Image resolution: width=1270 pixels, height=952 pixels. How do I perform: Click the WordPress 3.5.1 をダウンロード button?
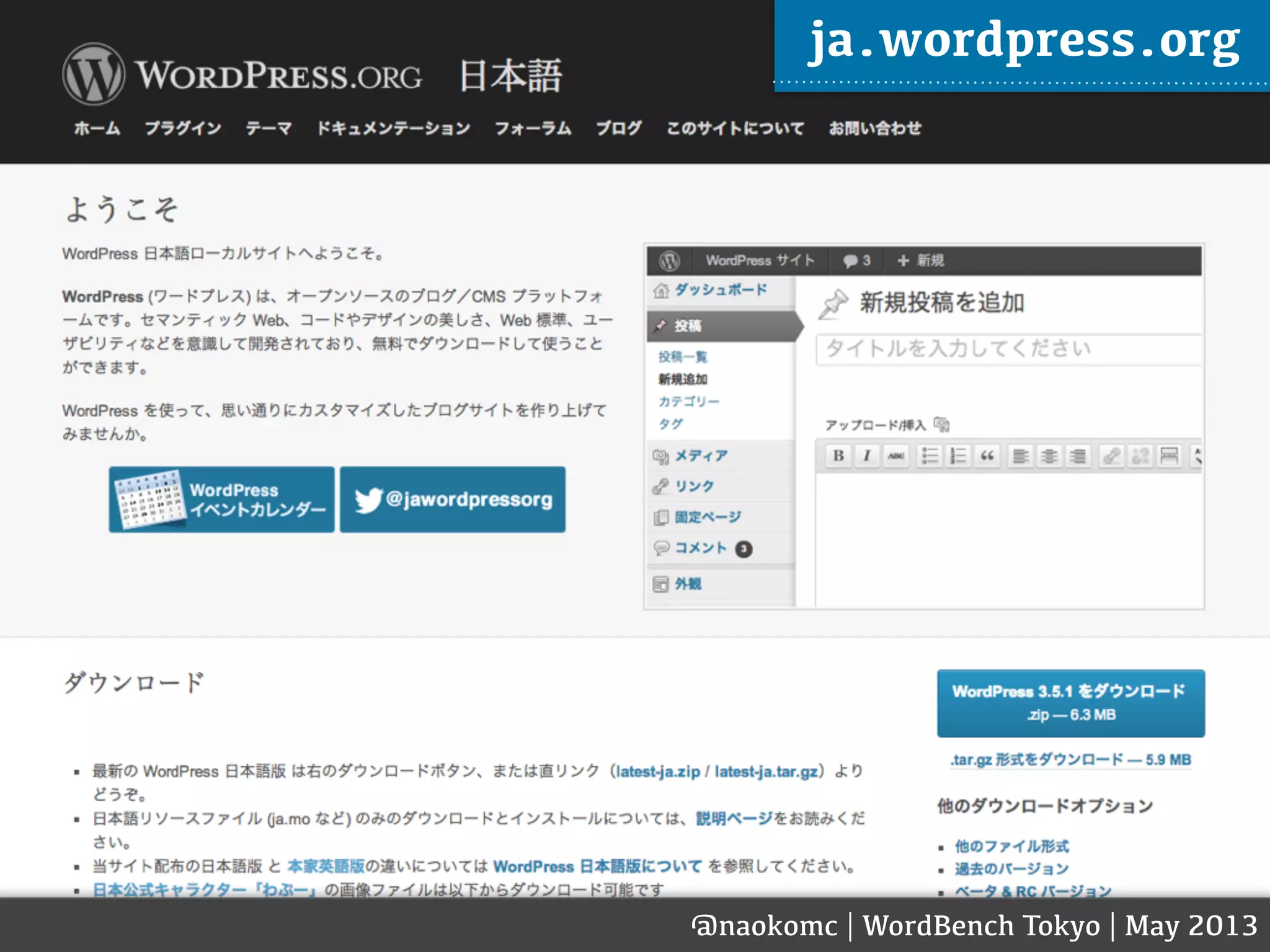(x=1071, y=703)
